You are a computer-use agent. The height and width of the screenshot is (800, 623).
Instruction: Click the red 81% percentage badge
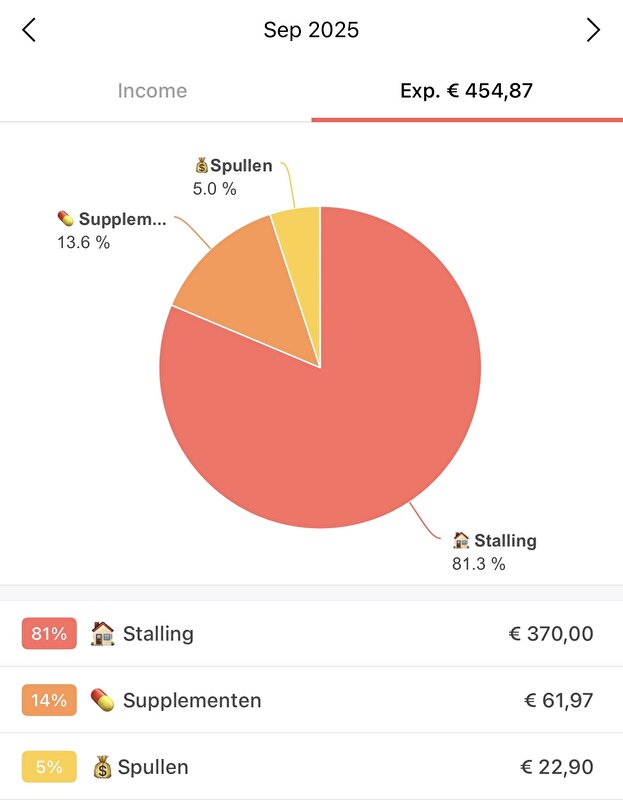pos(49,633)
